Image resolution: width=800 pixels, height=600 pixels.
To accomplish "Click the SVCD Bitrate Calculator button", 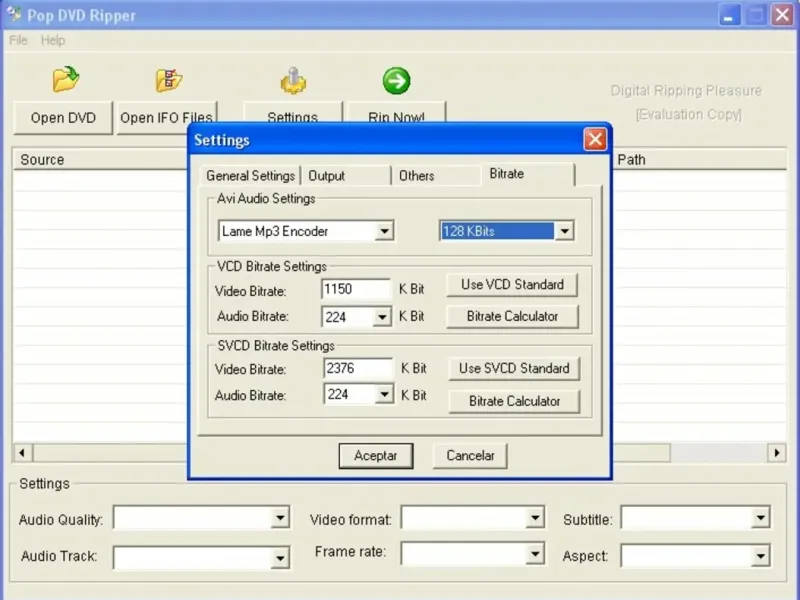I will 514,401.
